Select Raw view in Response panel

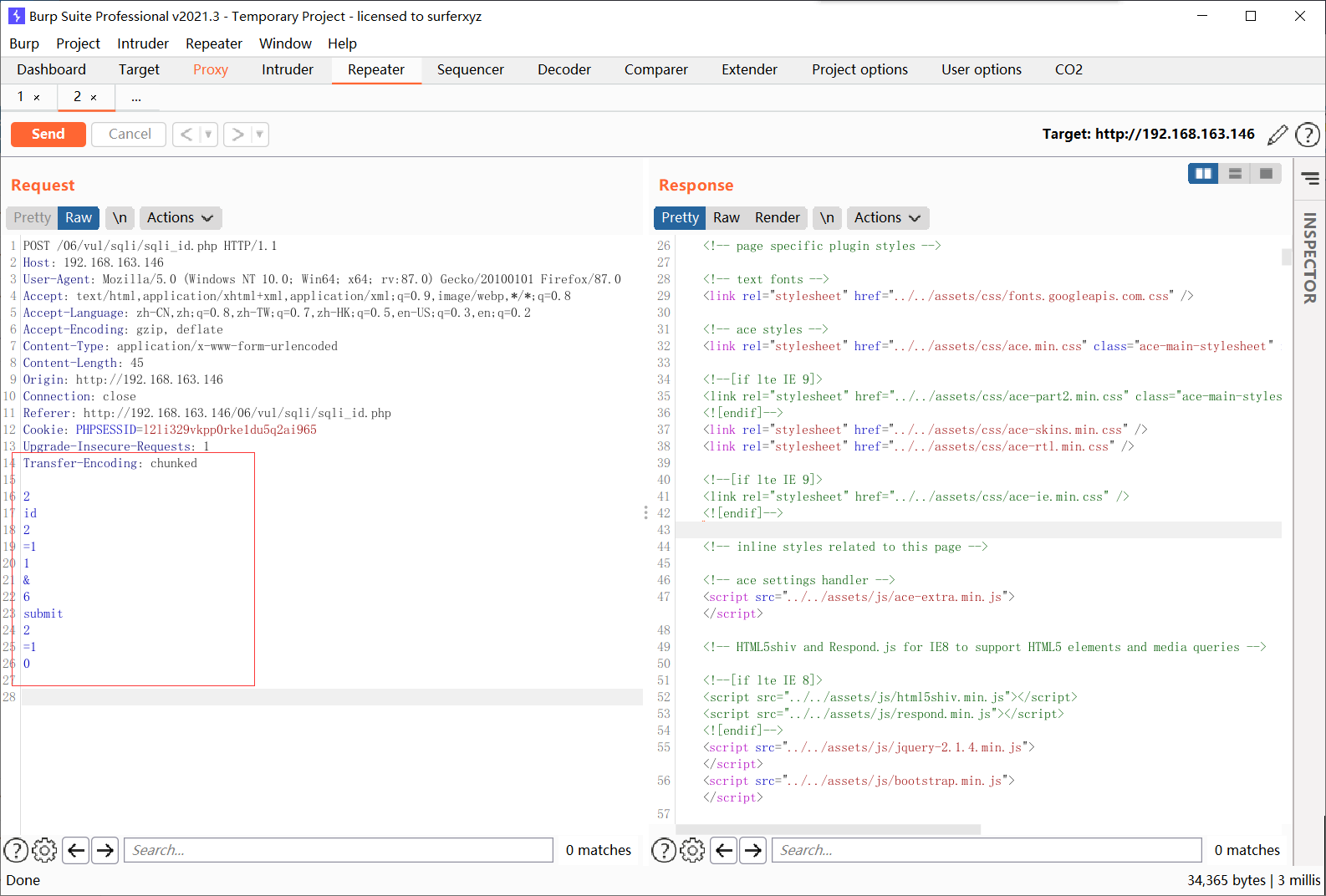click(727, 217)
